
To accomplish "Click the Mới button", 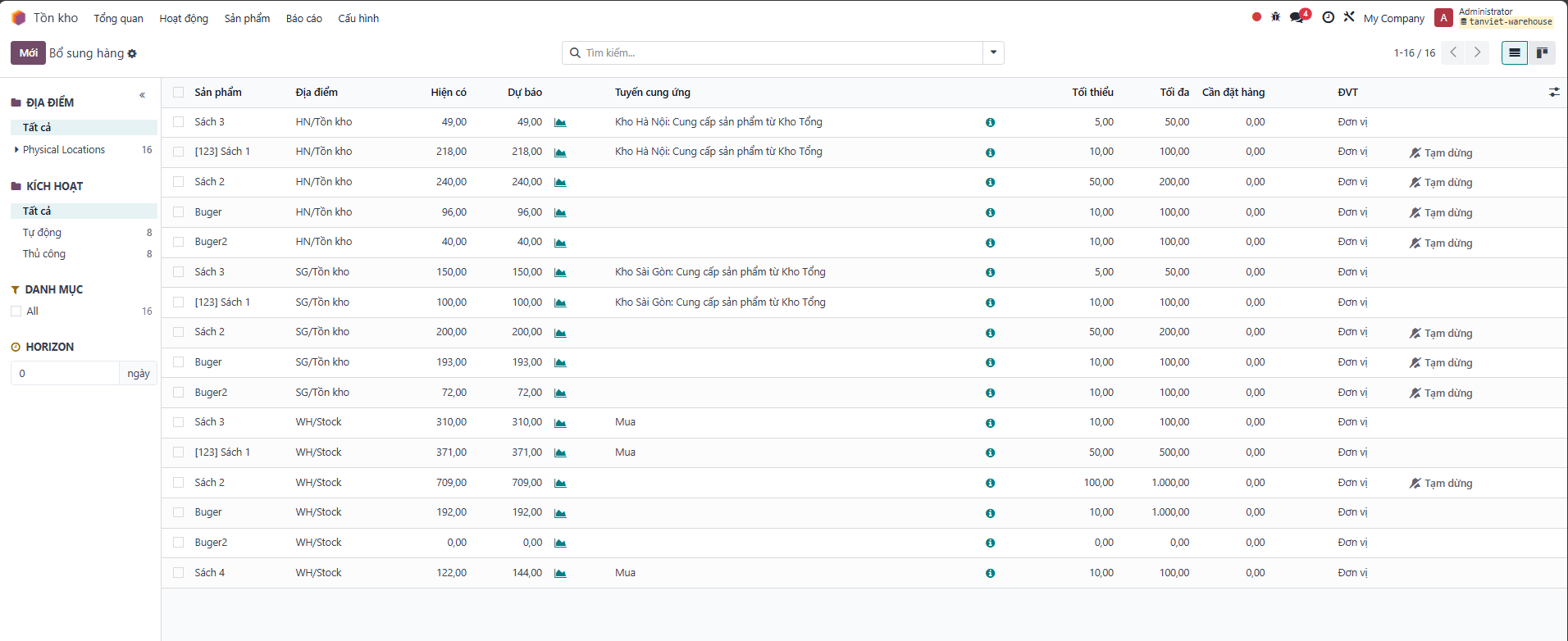I will 28,52.
